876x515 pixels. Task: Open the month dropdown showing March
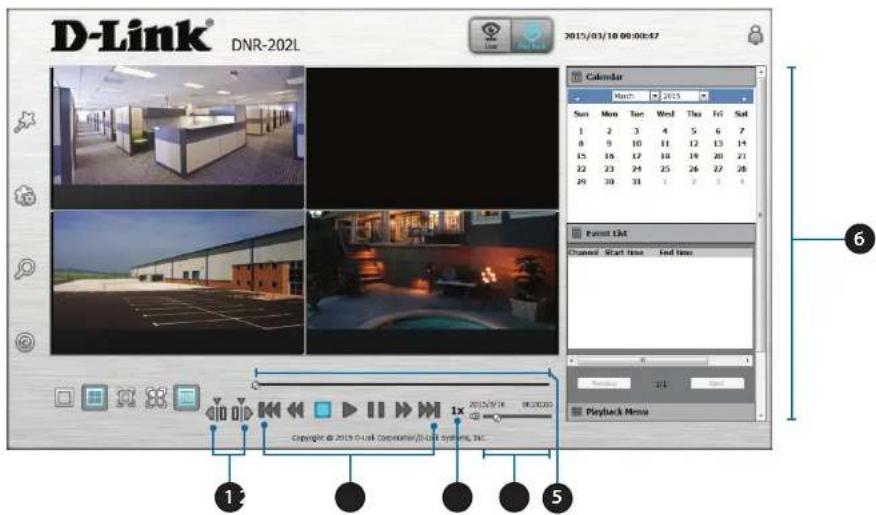tap(635, 96)
